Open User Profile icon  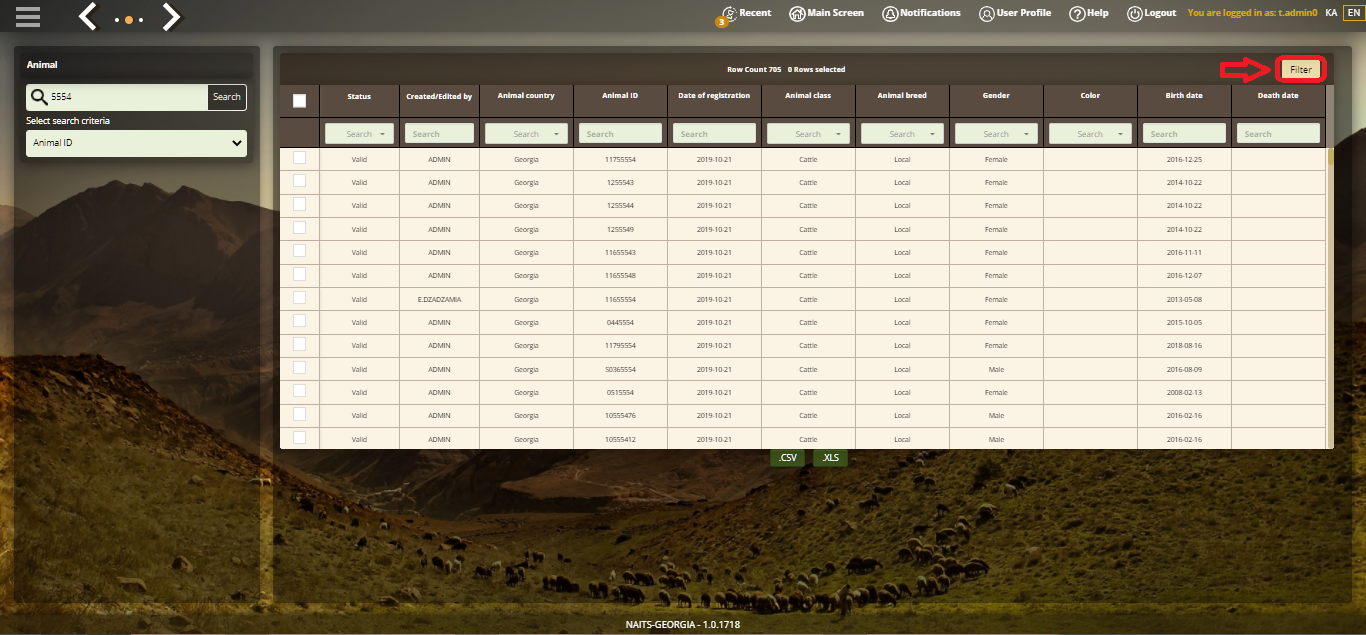(x=986, y=14)
